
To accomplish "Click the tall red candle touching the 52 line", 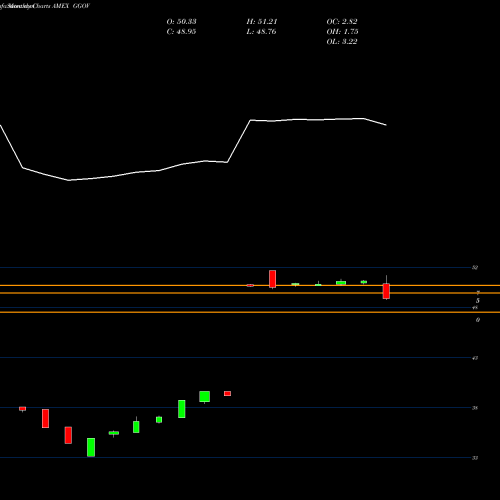I will click(273, 279).
